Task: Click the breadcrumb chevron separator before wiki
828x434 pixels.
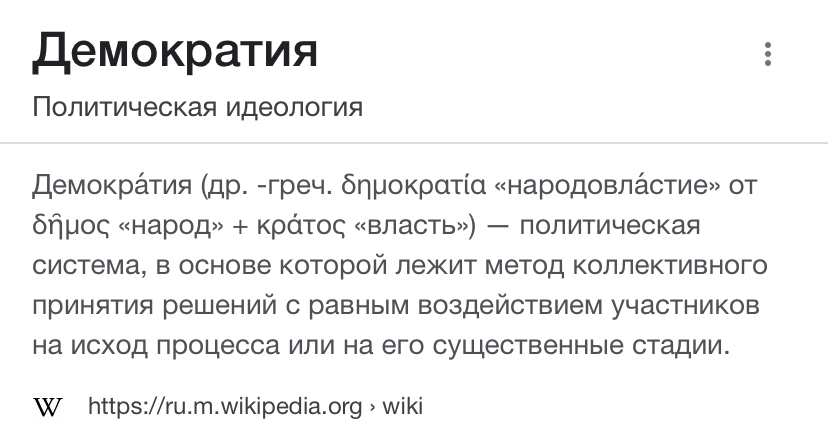Action: pos(372,407)
